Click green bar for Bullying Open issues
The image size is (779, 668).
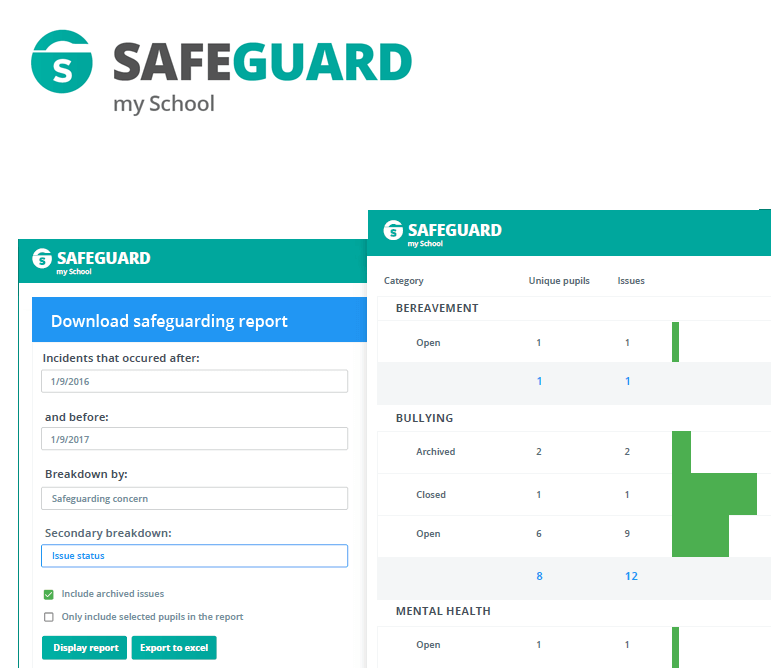(700, 535)
